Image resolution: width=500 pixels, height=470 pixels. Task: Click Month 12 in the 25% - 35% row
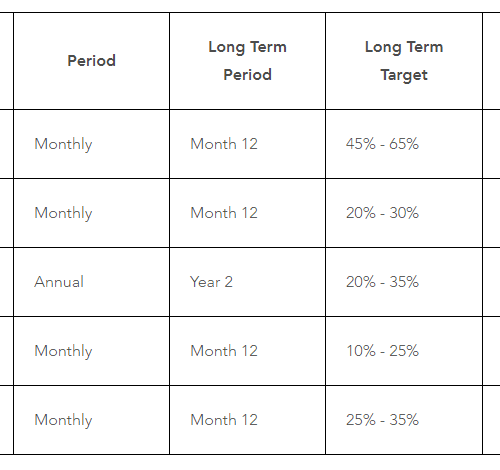(x=247, y=420)
